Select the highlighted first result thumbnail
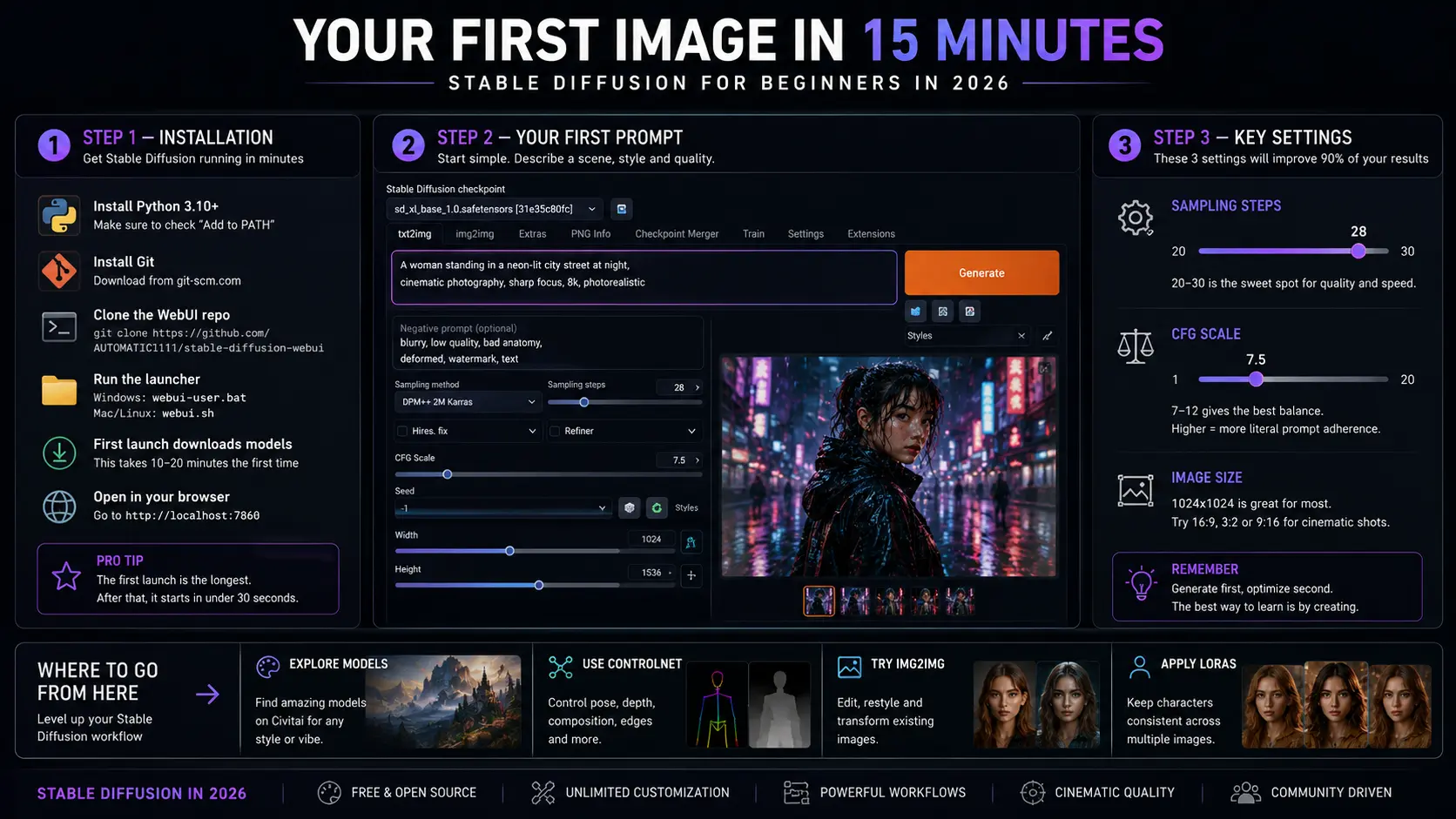This screenshot has width=1456, height=819. [x=819, y=601]
